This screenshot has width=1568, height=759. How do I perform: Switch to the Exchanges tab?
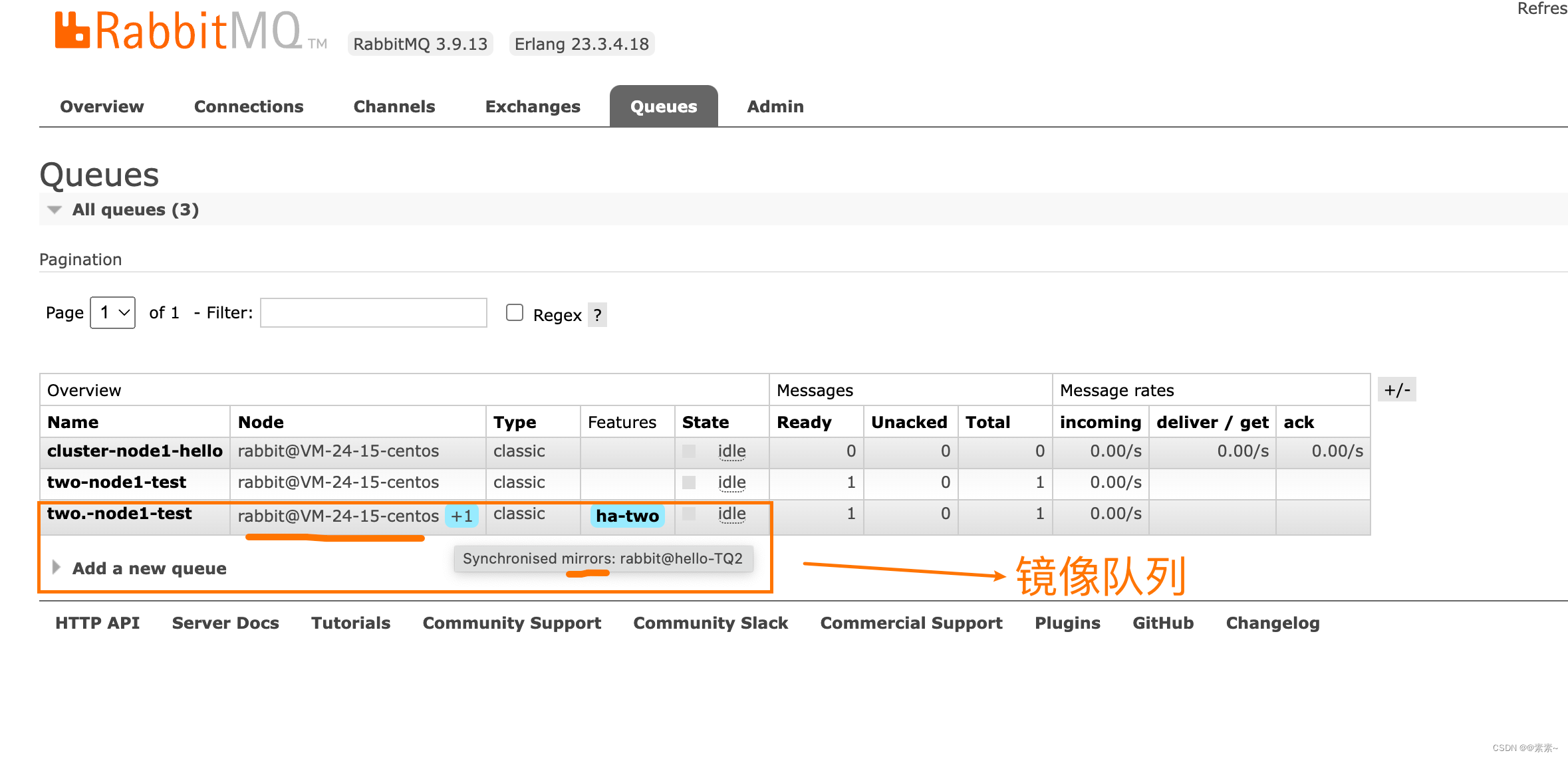(532, 106)
